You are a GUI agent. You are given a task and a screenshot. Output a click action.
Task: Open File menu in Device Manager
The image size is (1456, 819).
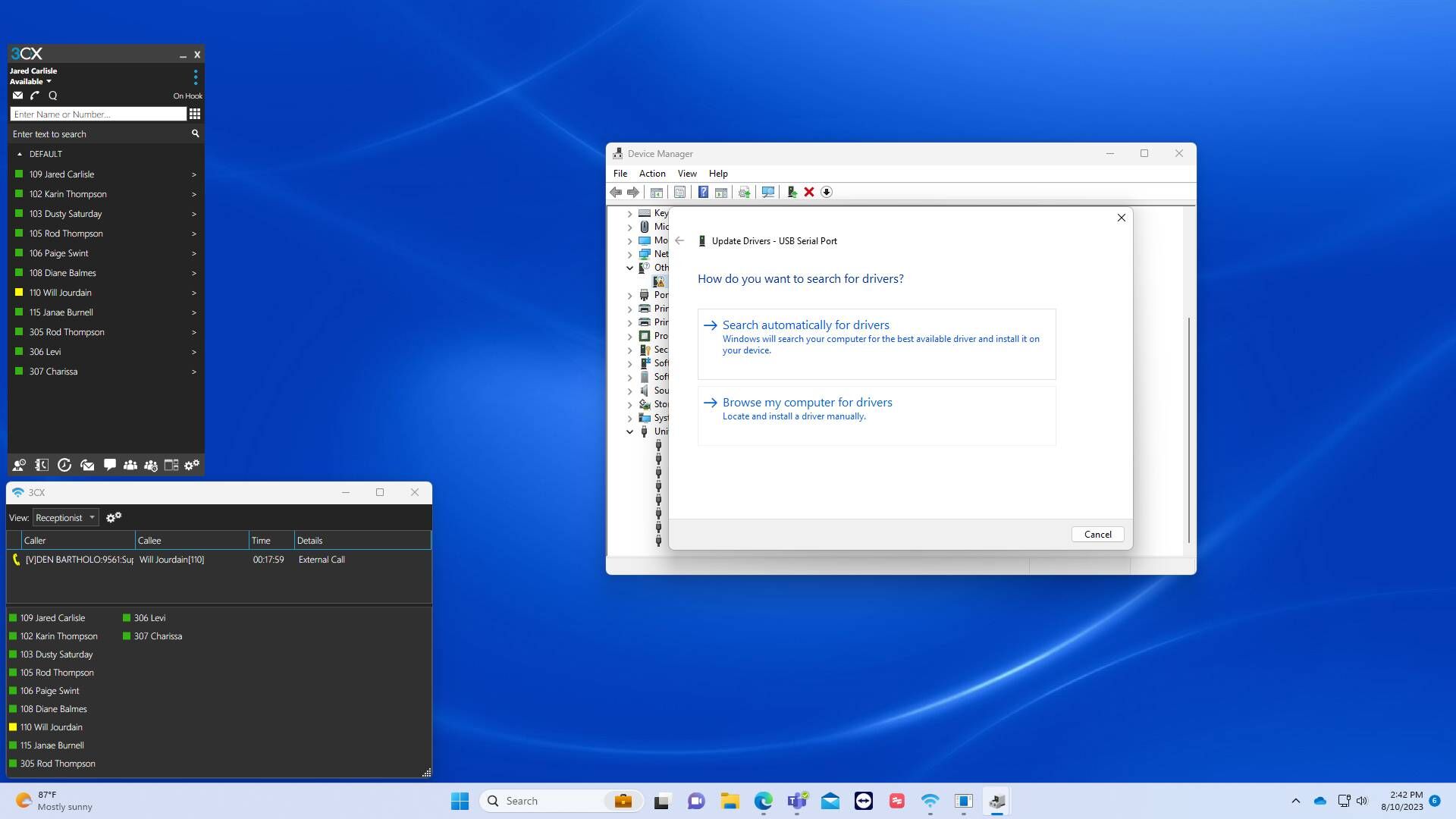[x=620, y=174]
